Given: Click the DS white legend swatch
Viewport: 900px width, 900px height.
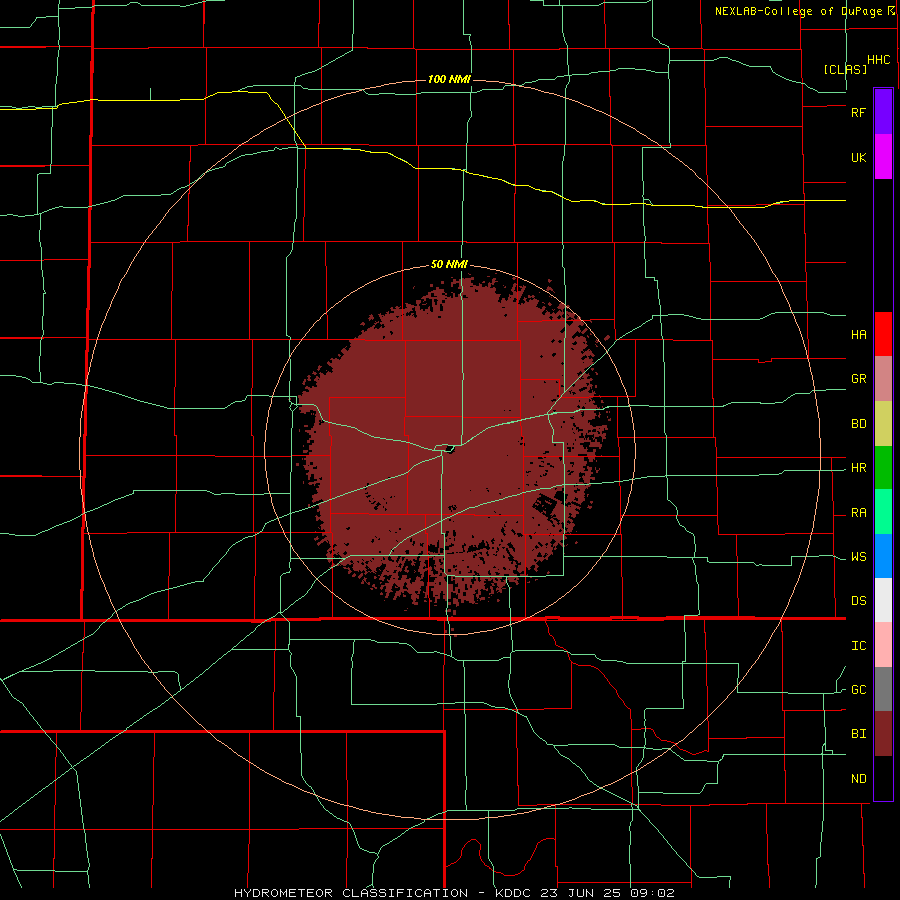Looking at the screenshot, I should coord(883,600).
